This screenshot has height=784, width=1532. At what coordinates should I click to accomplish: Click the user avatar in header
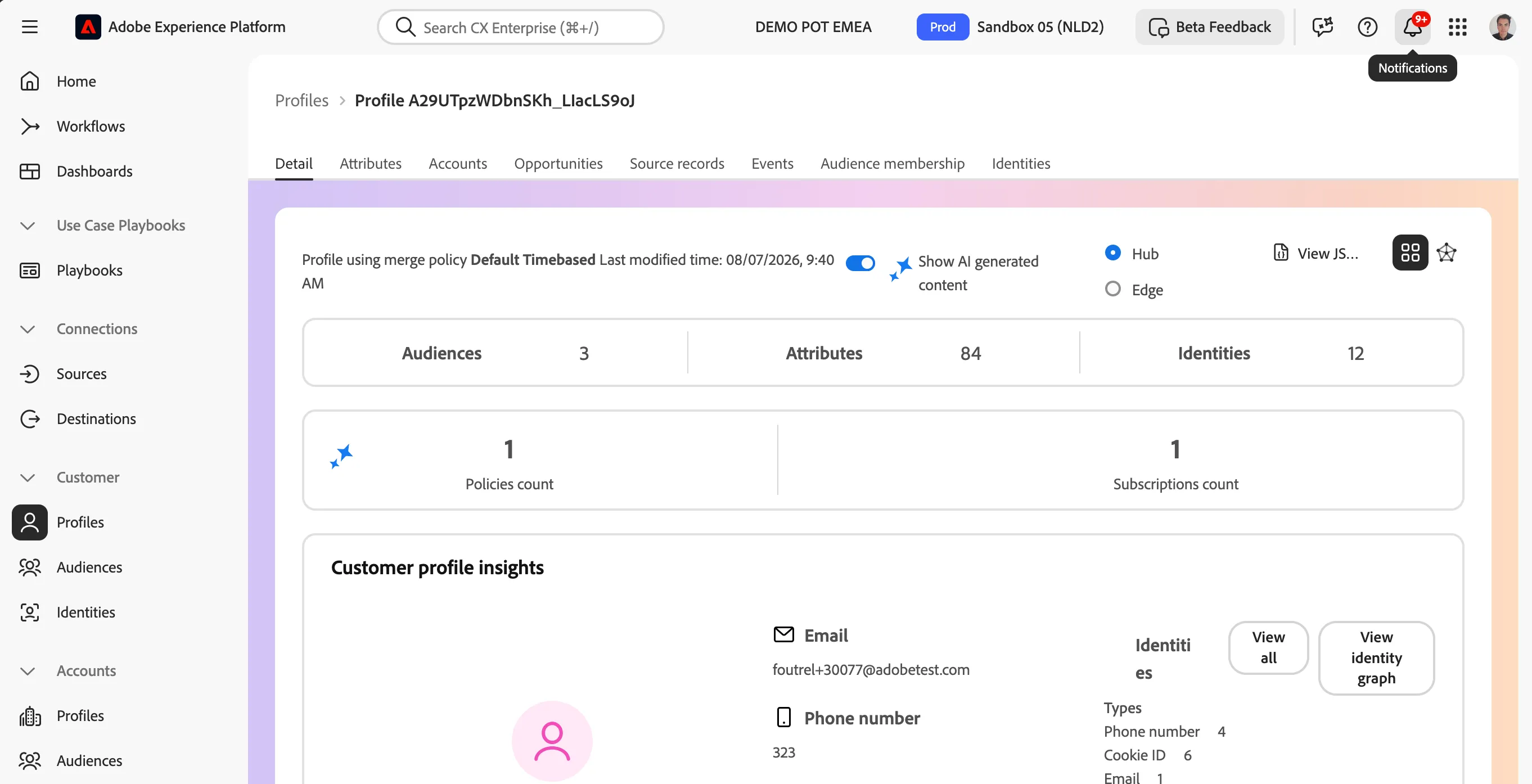(x=1502, y=27)
